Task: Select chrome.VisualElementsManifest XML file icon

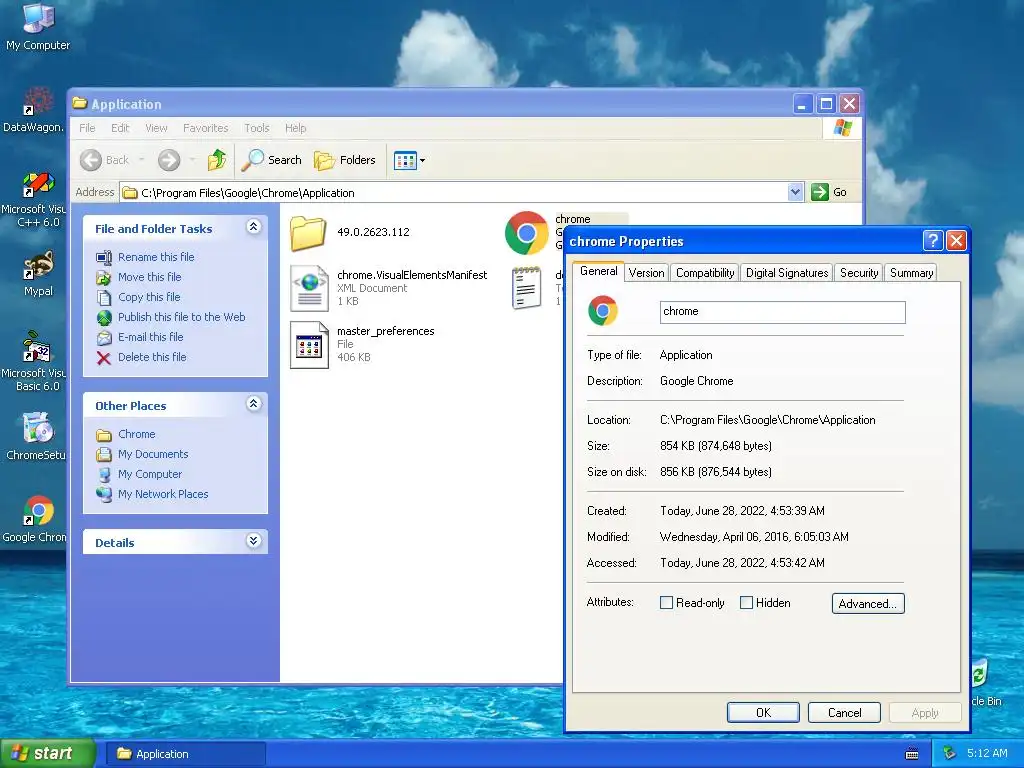Action: 309,288
